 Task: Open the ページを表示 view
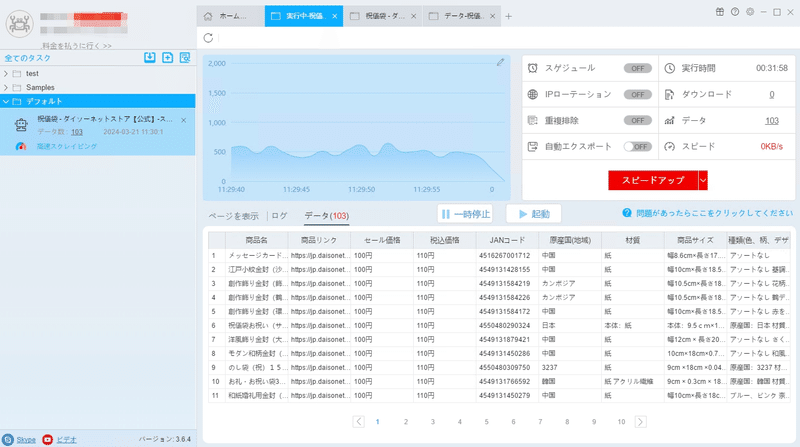click(234, 216)
